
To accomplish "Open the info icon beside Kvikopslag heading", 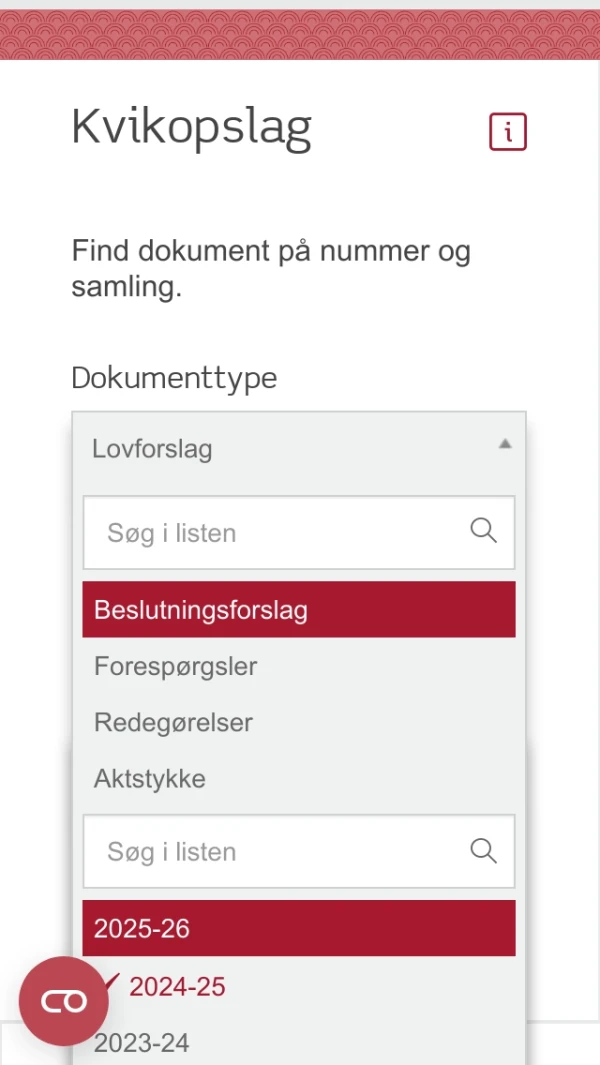I will point(507,131).
